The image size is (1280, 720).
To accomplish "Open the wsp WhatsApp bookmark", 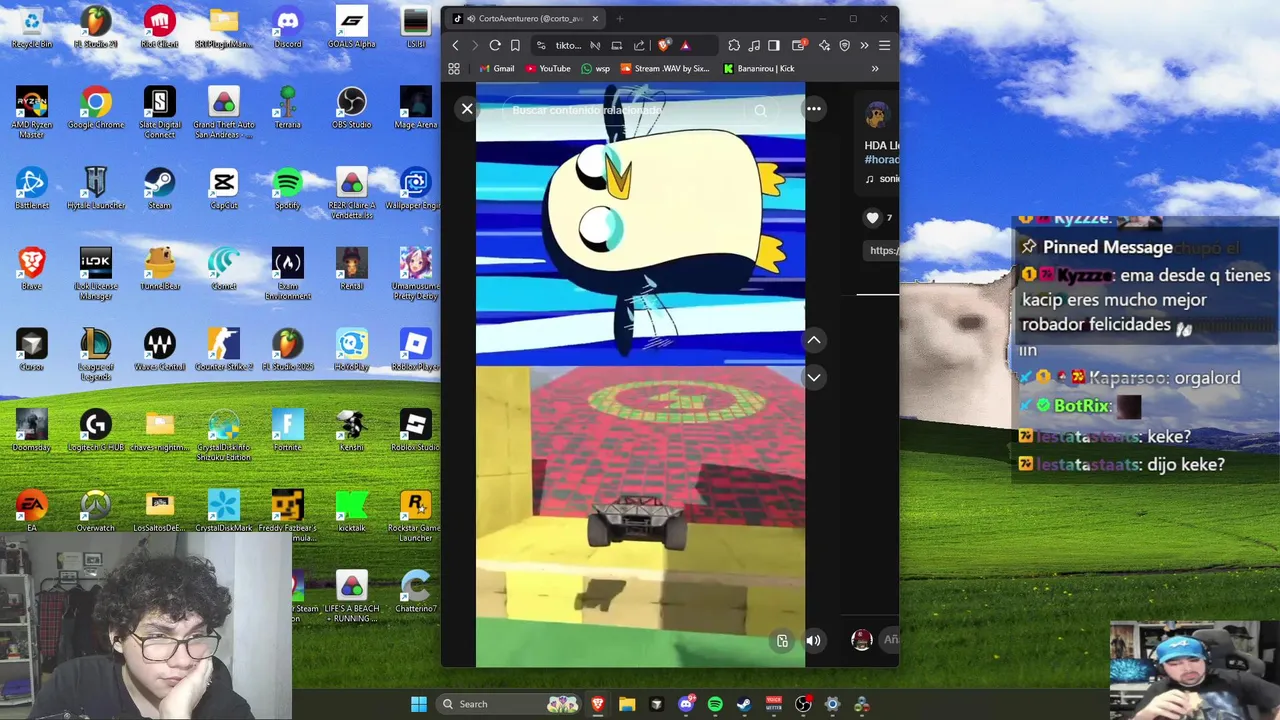I will (x=595, y=69).
